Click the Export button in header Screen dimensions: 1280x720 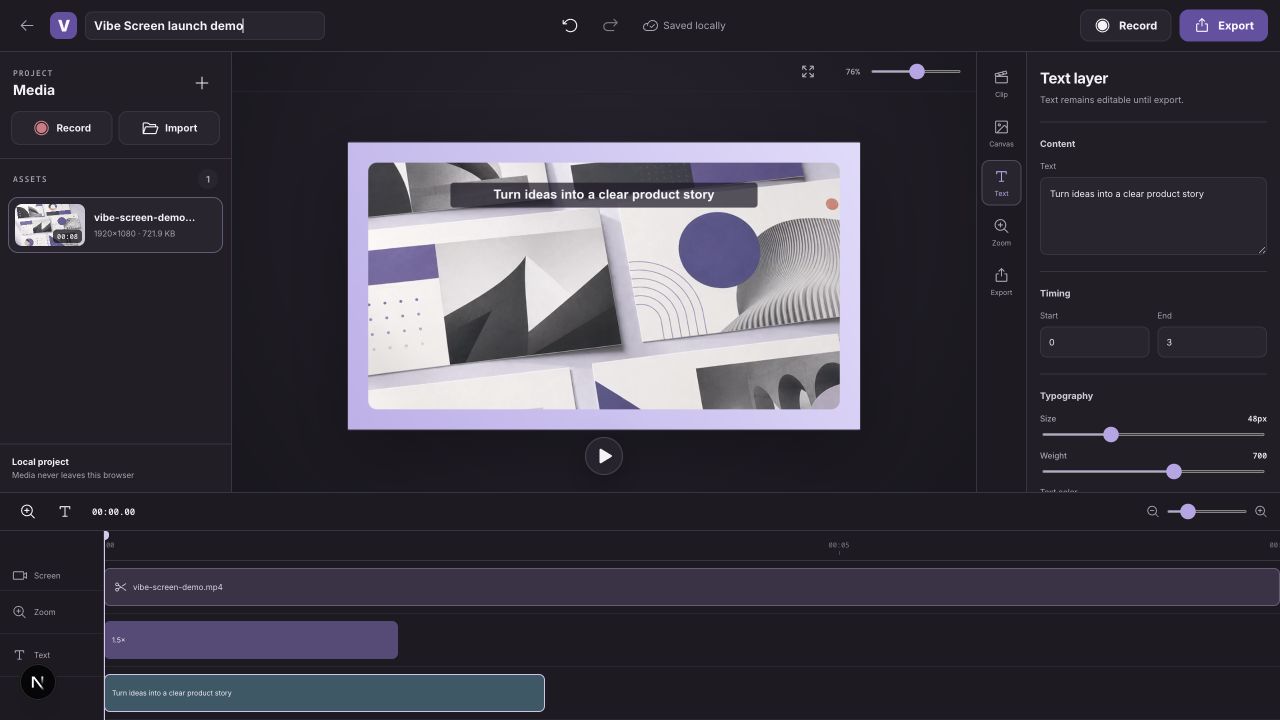click(x=1224, y=26)
